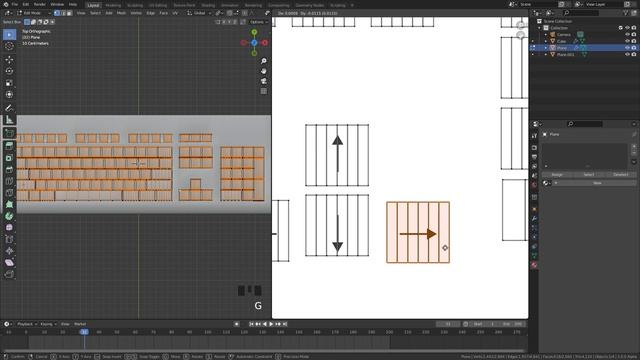The image size is (640, 360).
Task: Enable face select mode
Action: (69, 13)
